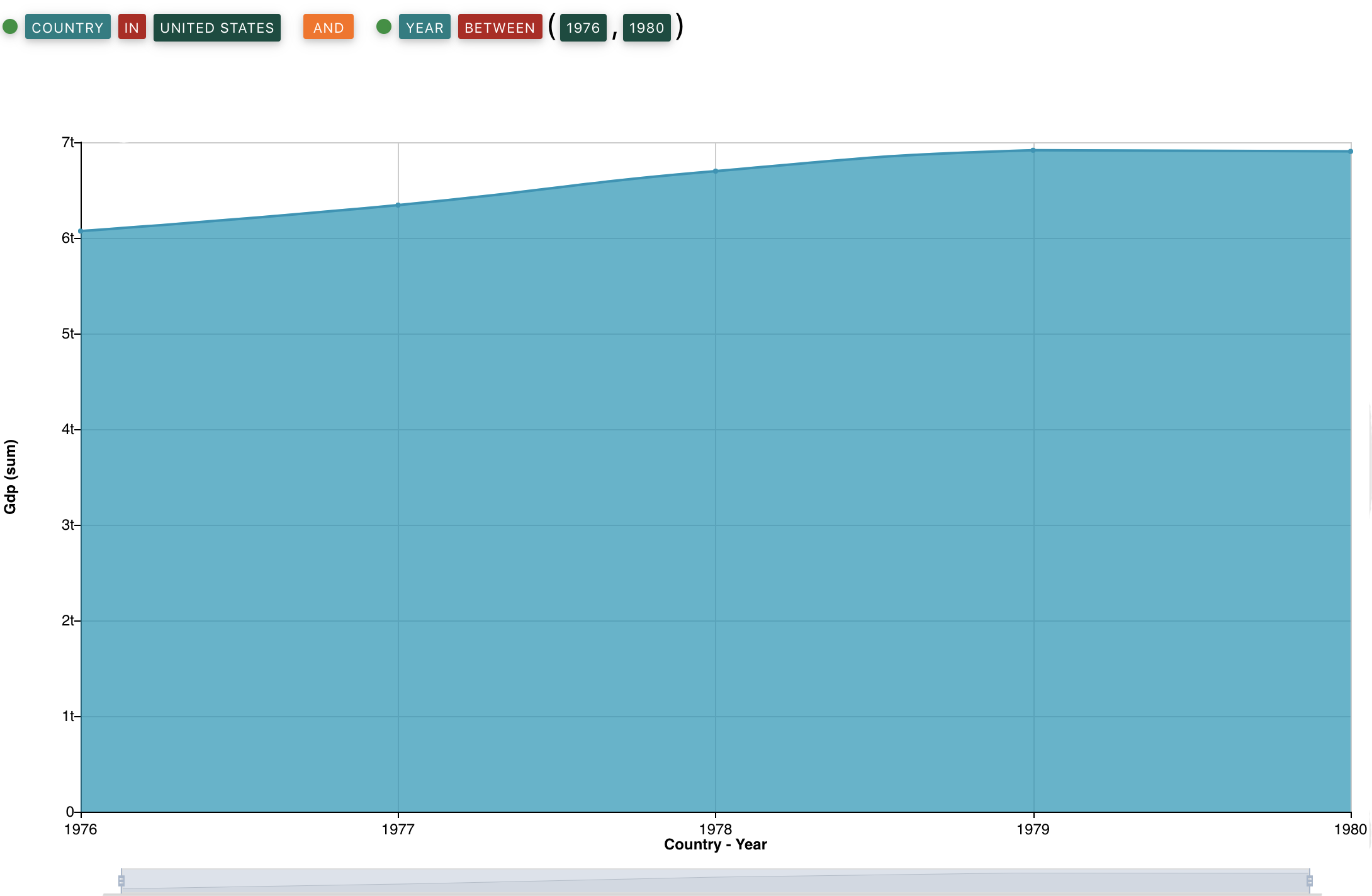Click the 1977 data point on line

[398, 205]
